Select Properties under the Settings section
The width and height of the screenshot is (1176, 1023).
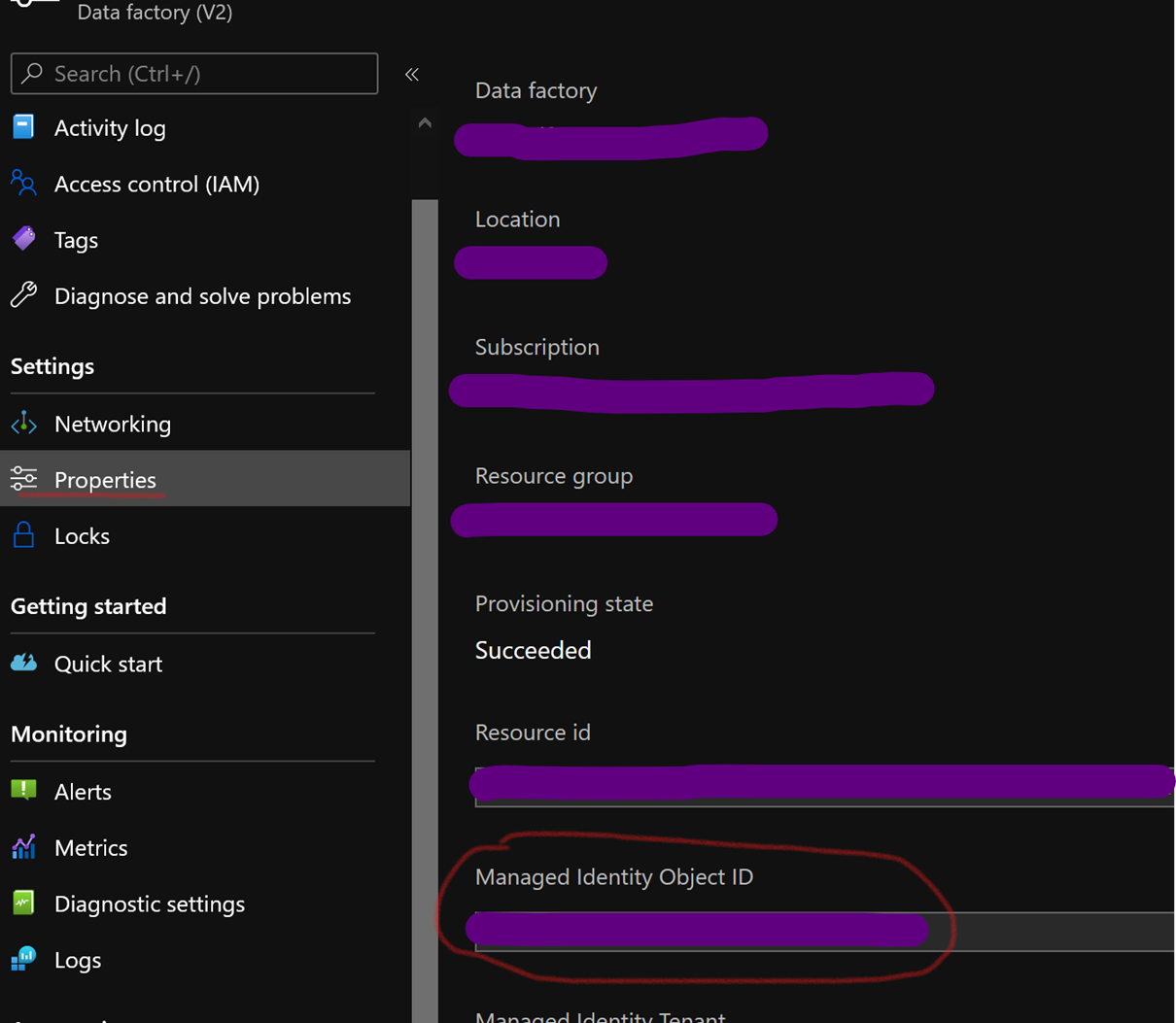[104, 479]
